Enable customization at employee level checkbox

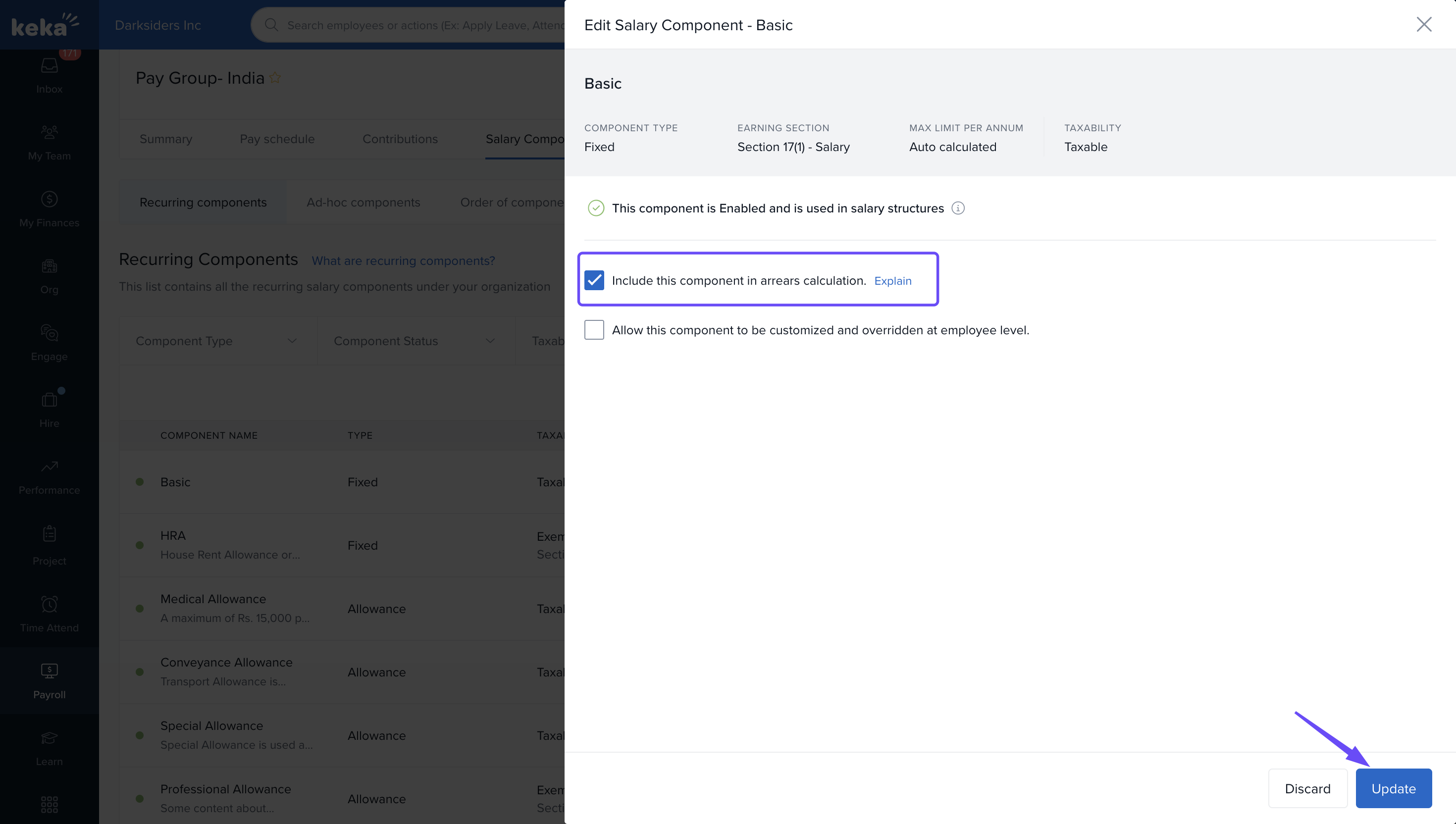pyautogui.click(x=594, y=330)
